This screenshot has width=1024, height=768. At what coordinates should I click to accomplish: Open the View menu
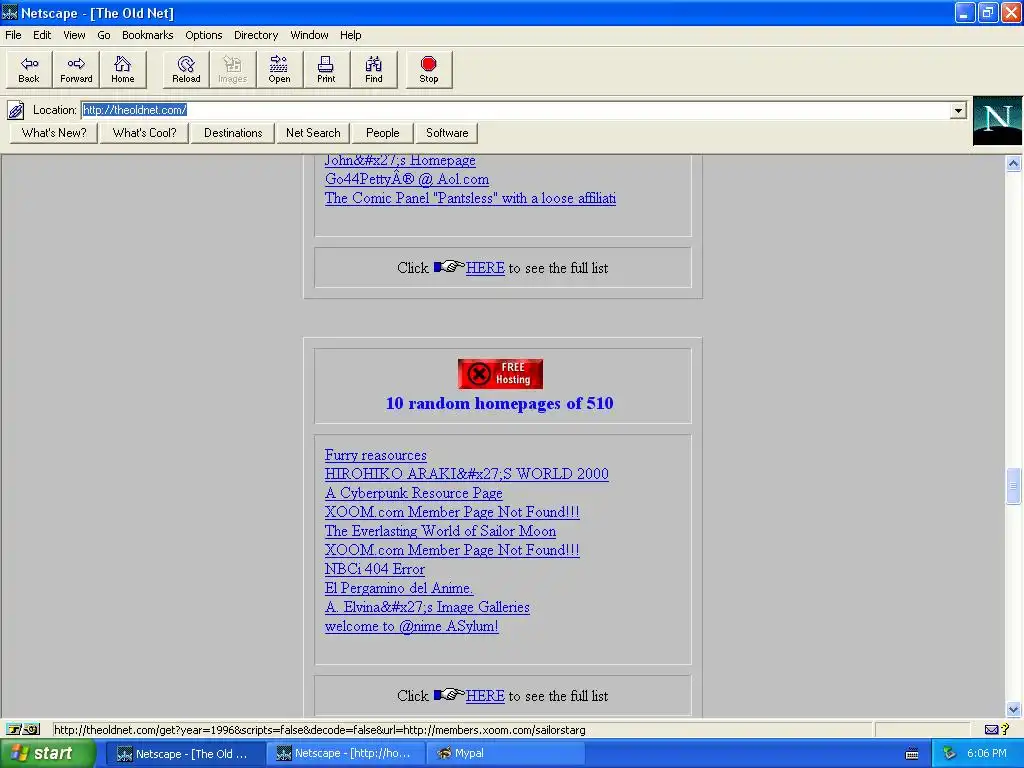[x=74, y=35]
